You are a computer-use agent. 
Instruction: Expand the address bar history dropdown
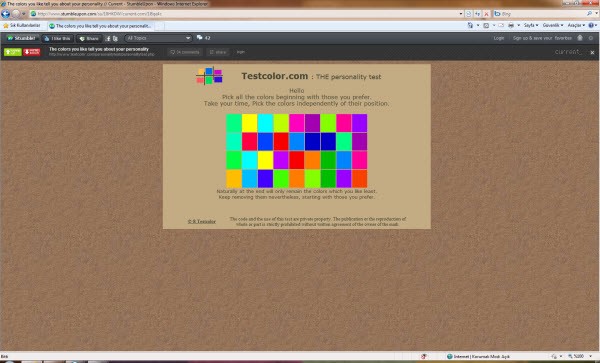[461, 14]
